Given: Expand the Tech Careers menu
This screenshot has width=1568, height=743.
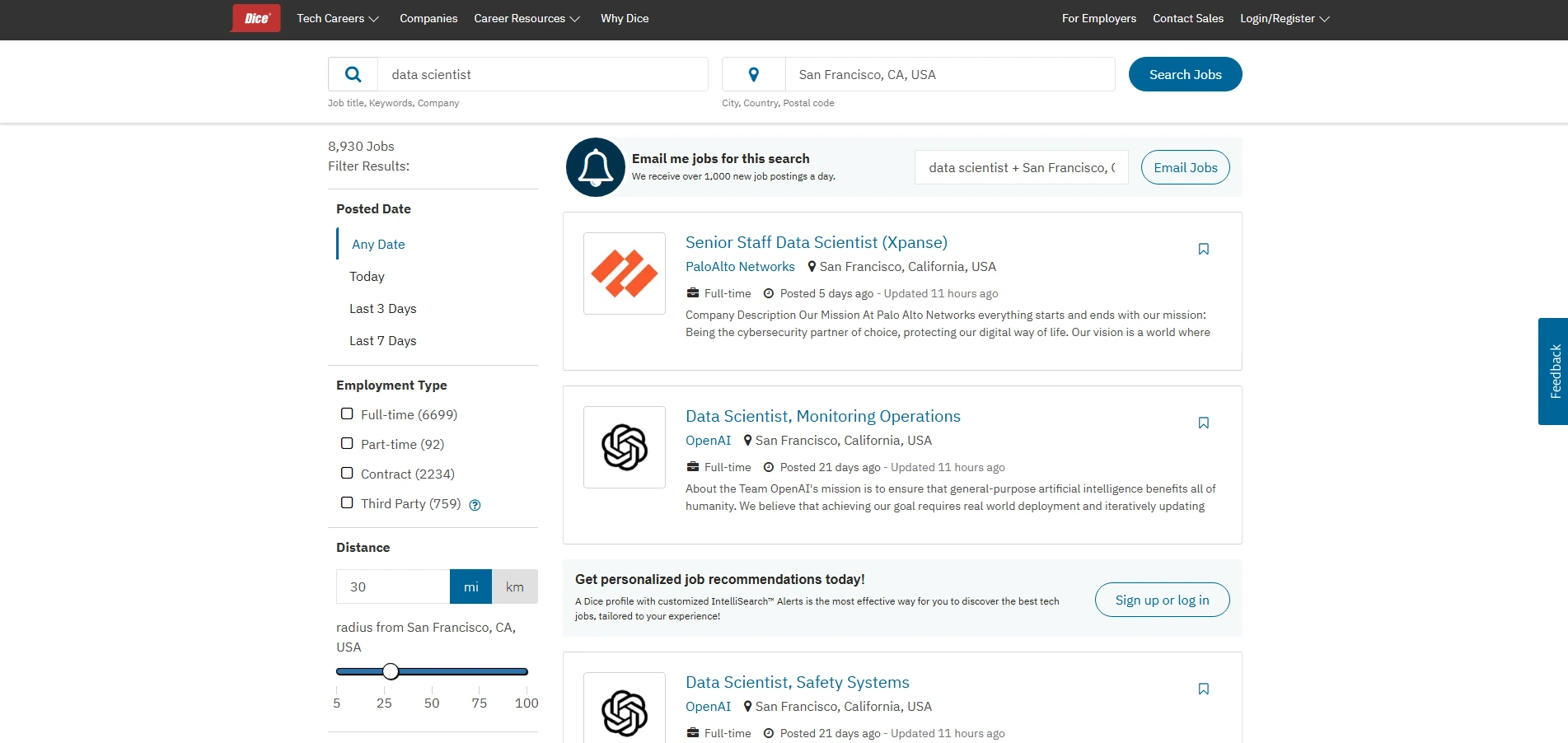Looking at the screenshot, I should click(338, 18).
